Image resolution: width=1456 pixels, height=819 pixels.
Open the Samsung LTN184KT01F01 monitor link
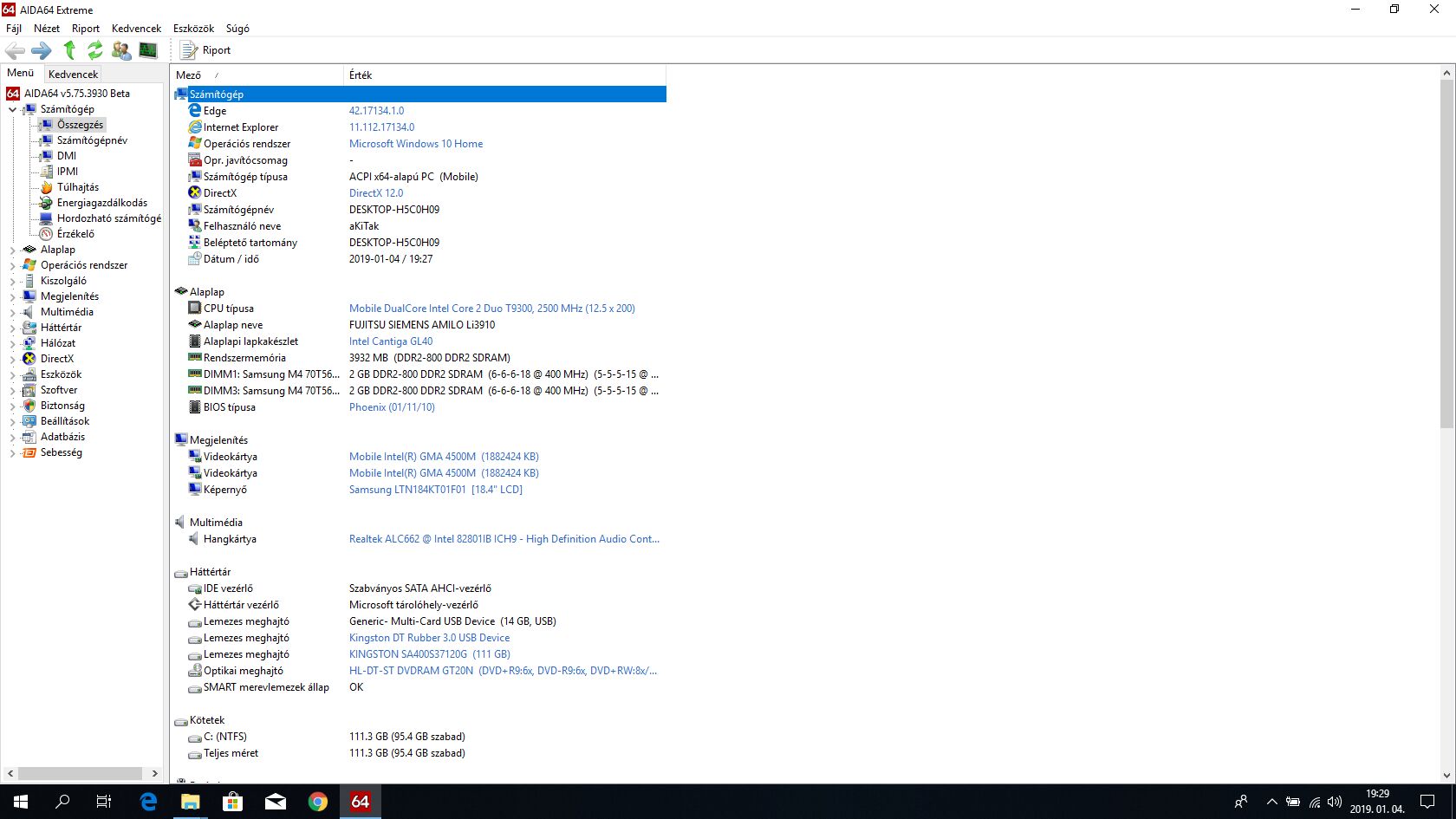pyautogui.click(x=435, y=490)
